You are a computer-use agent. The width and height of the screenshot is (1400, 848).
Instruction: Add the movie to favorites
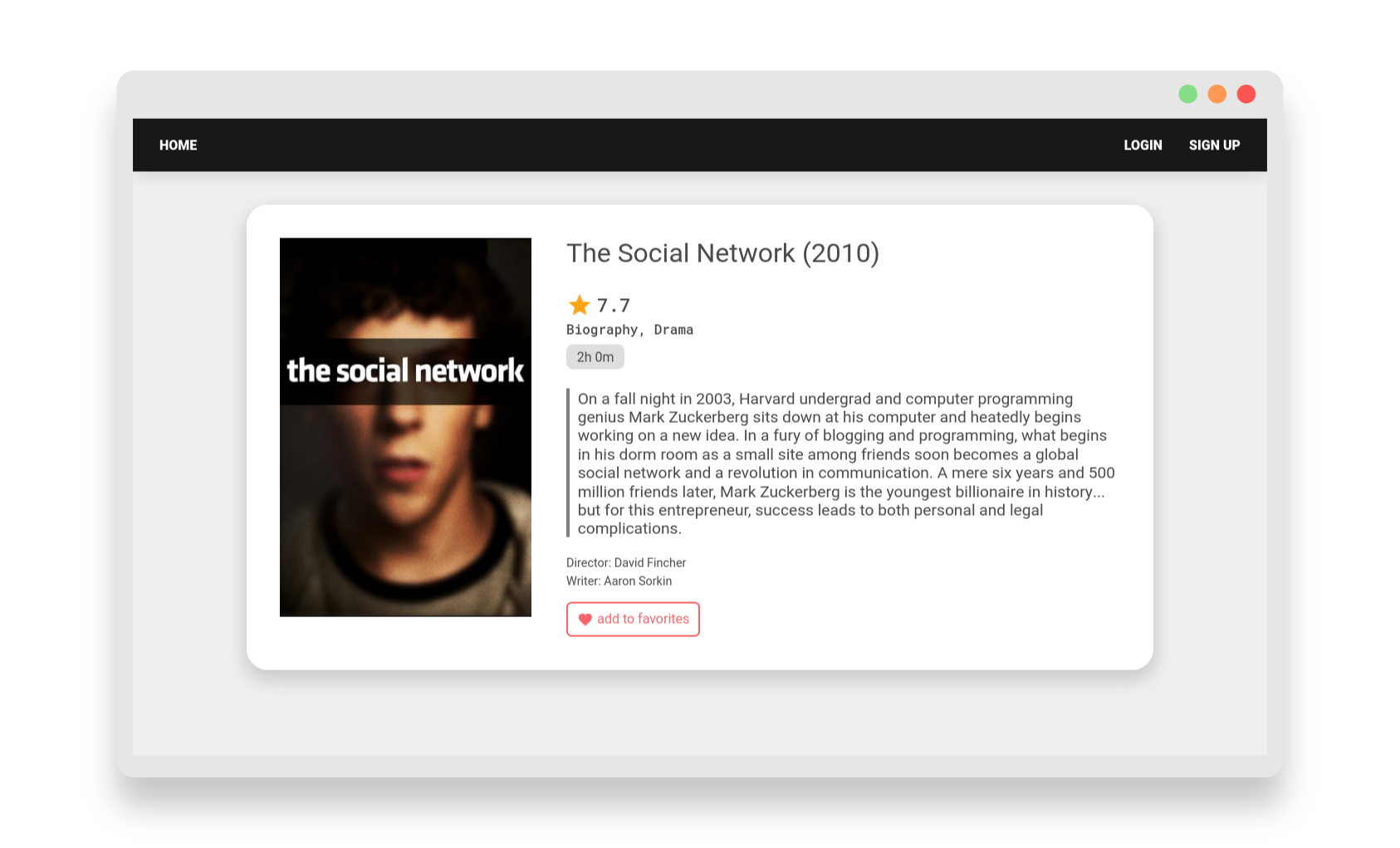point(633,620)
